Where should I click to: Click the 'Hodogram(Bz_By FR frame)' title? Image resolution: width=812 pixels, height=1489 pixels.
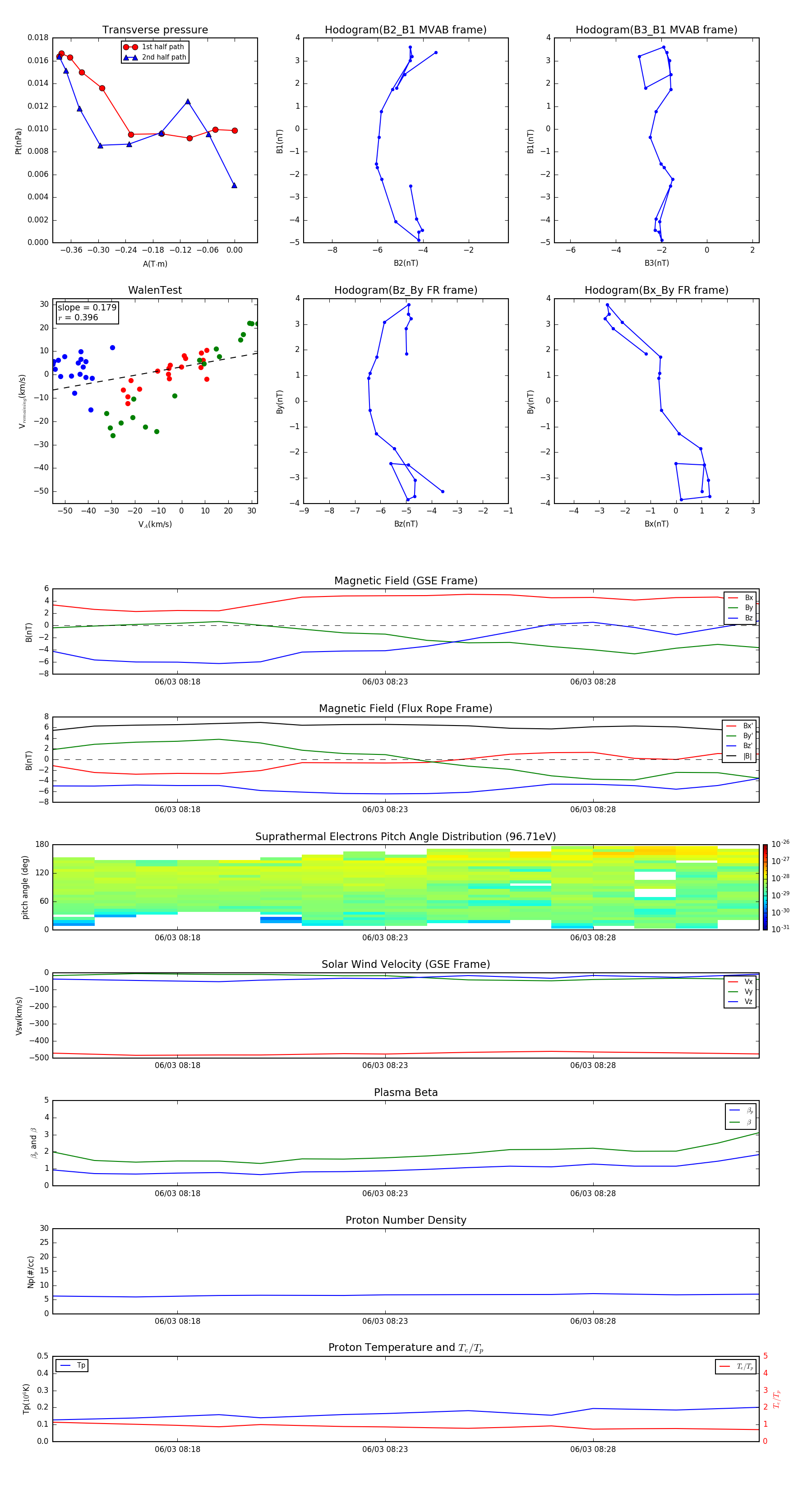(406, 290)
